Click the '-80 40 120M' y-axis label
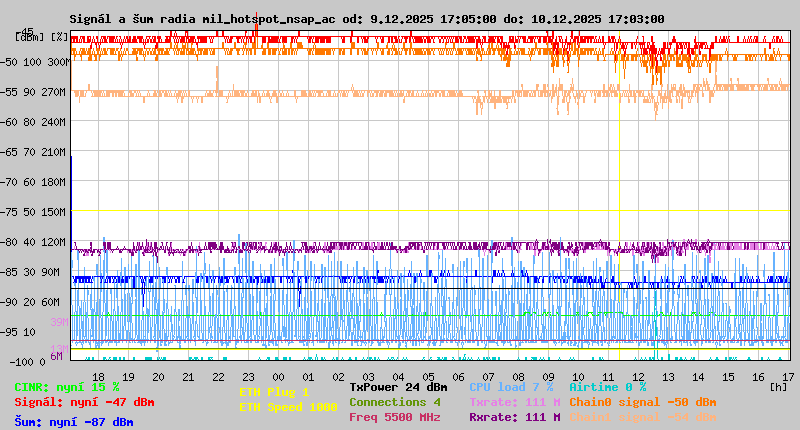This screenshot has height=430, width=800. click(33, 242)
